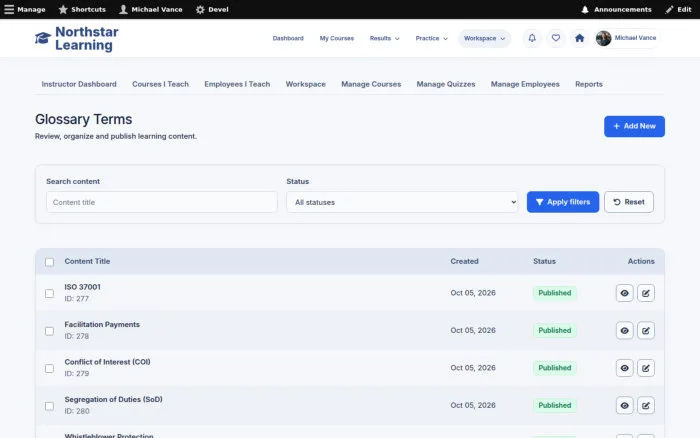Click the ID: 280 text
The image size is (700, 438).
pyautogui.click(x=77, y=411)
